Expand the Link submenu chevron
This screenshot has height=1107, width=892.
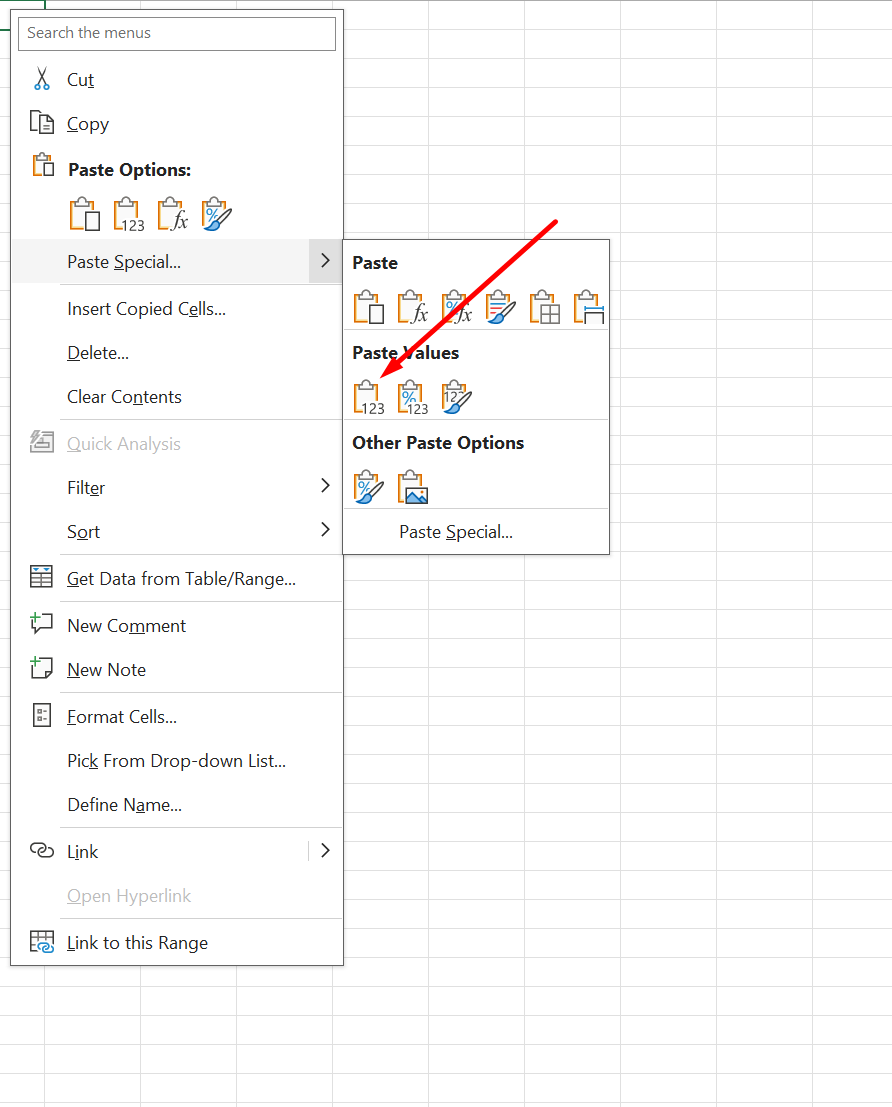pos(325,851)
